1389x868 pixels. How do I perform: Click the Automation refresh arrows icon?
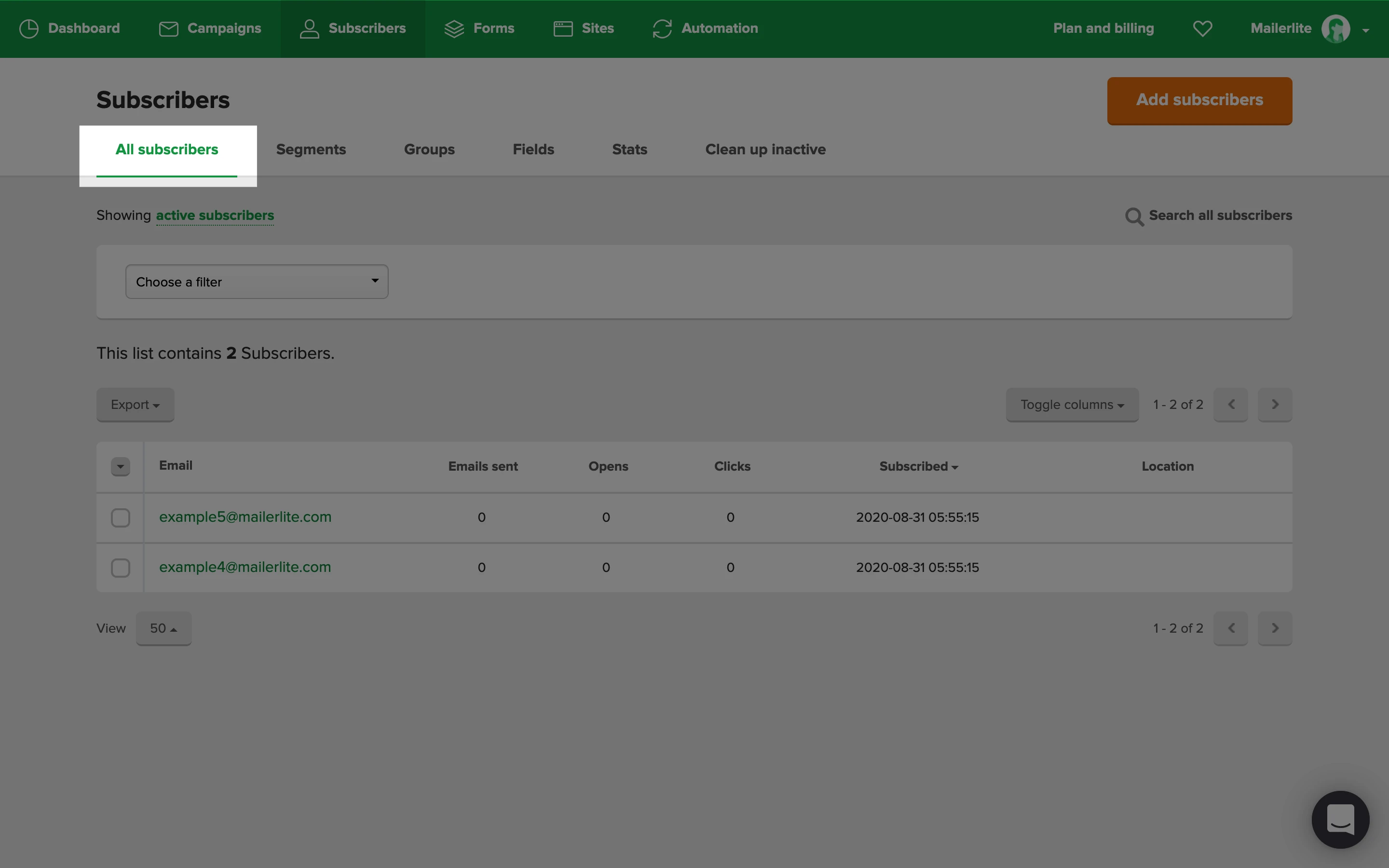(x=662, y=29)
